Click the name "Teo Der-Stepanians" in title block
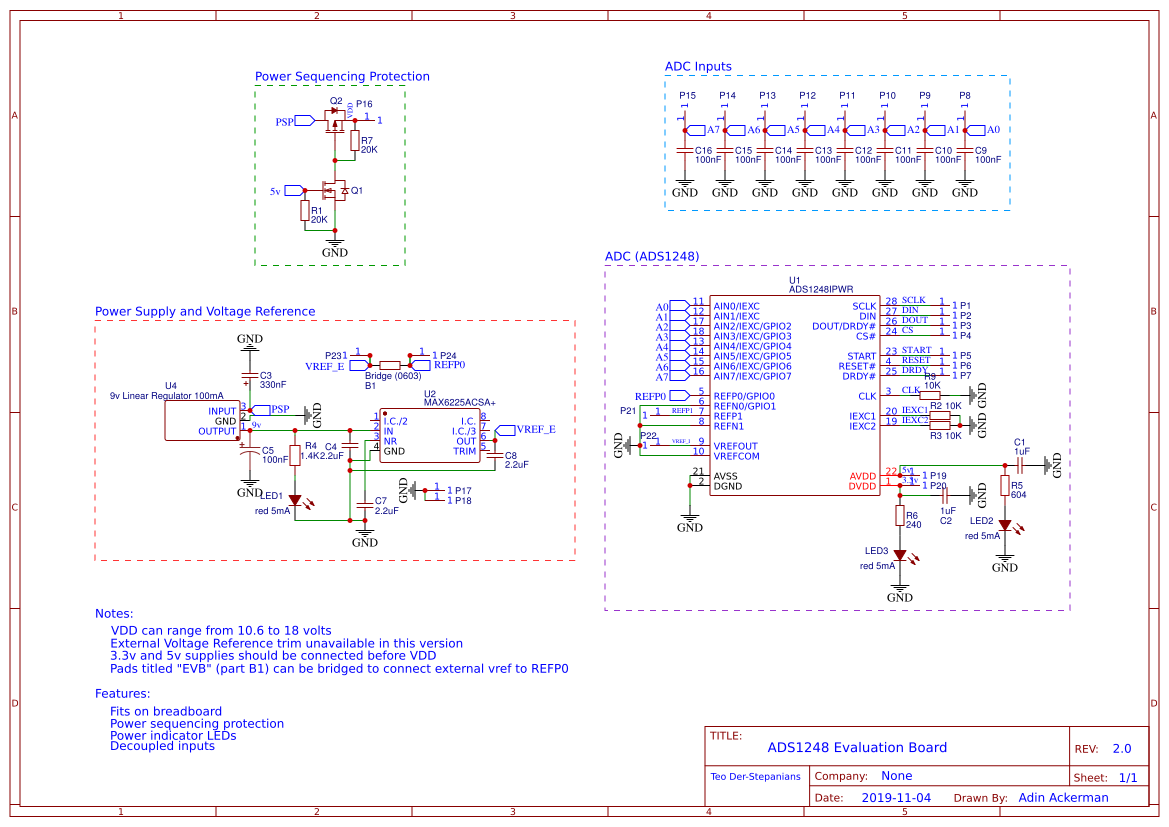This screenshot has height=827, width=1169. pos(755,777)
